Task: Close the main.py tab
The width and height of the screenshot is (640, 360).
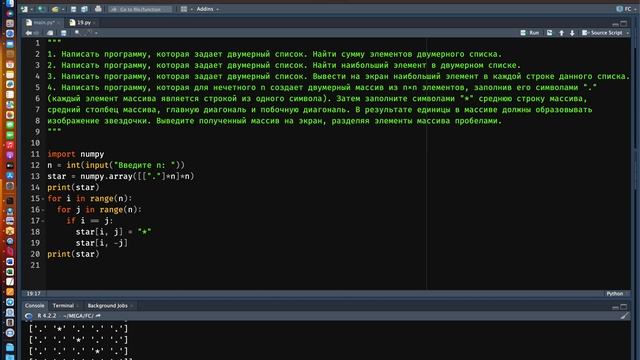Action: [x=58, y=23]
